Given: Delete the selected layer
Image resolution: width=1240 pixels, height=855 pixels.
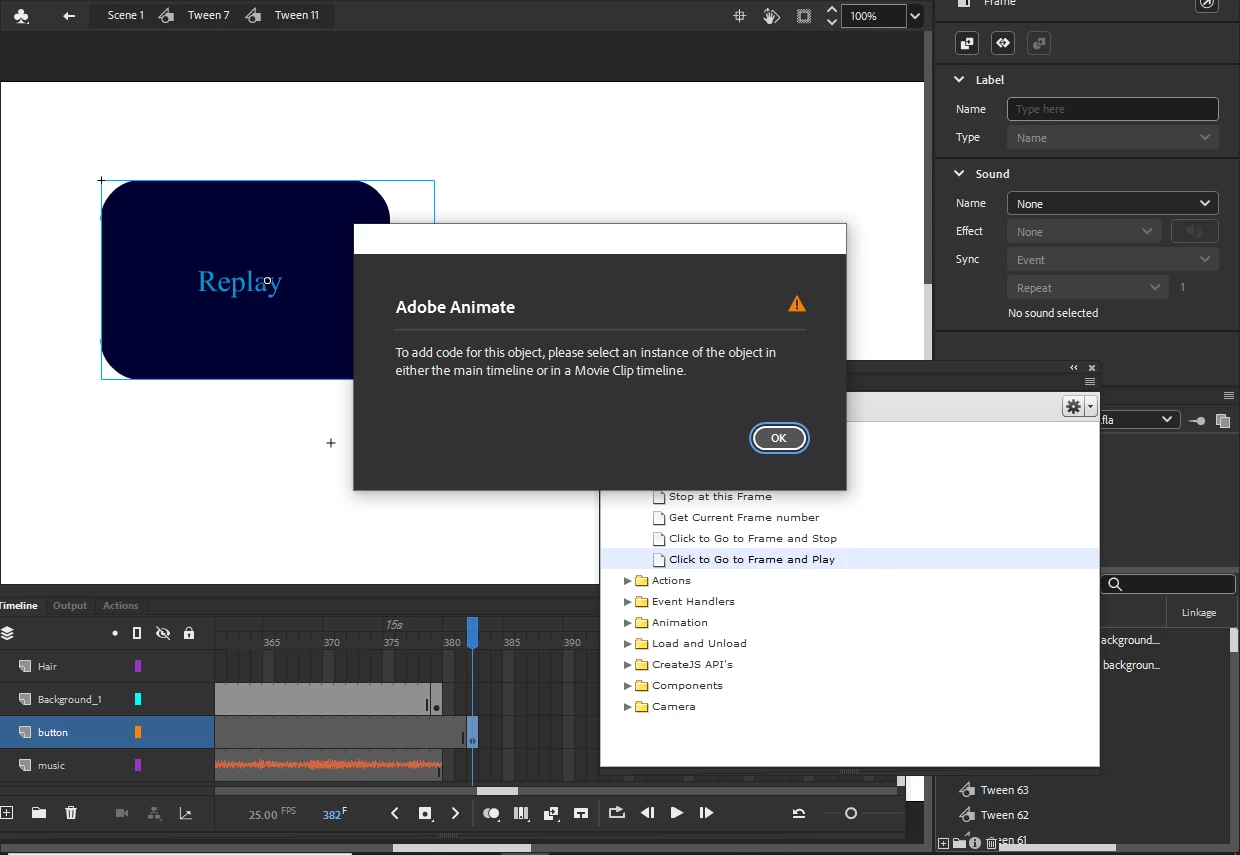Looking at the screenshot, I should point(71,813).
